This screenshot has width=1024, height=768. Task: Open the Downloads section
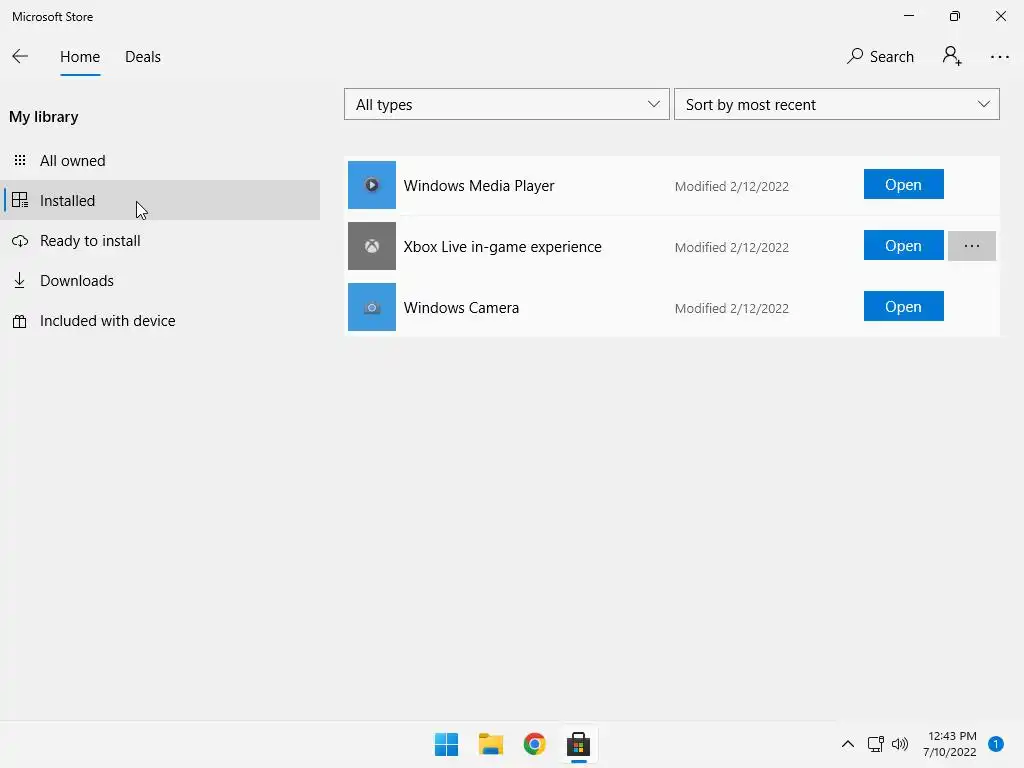pyautogui.click(x=160, y=281)
